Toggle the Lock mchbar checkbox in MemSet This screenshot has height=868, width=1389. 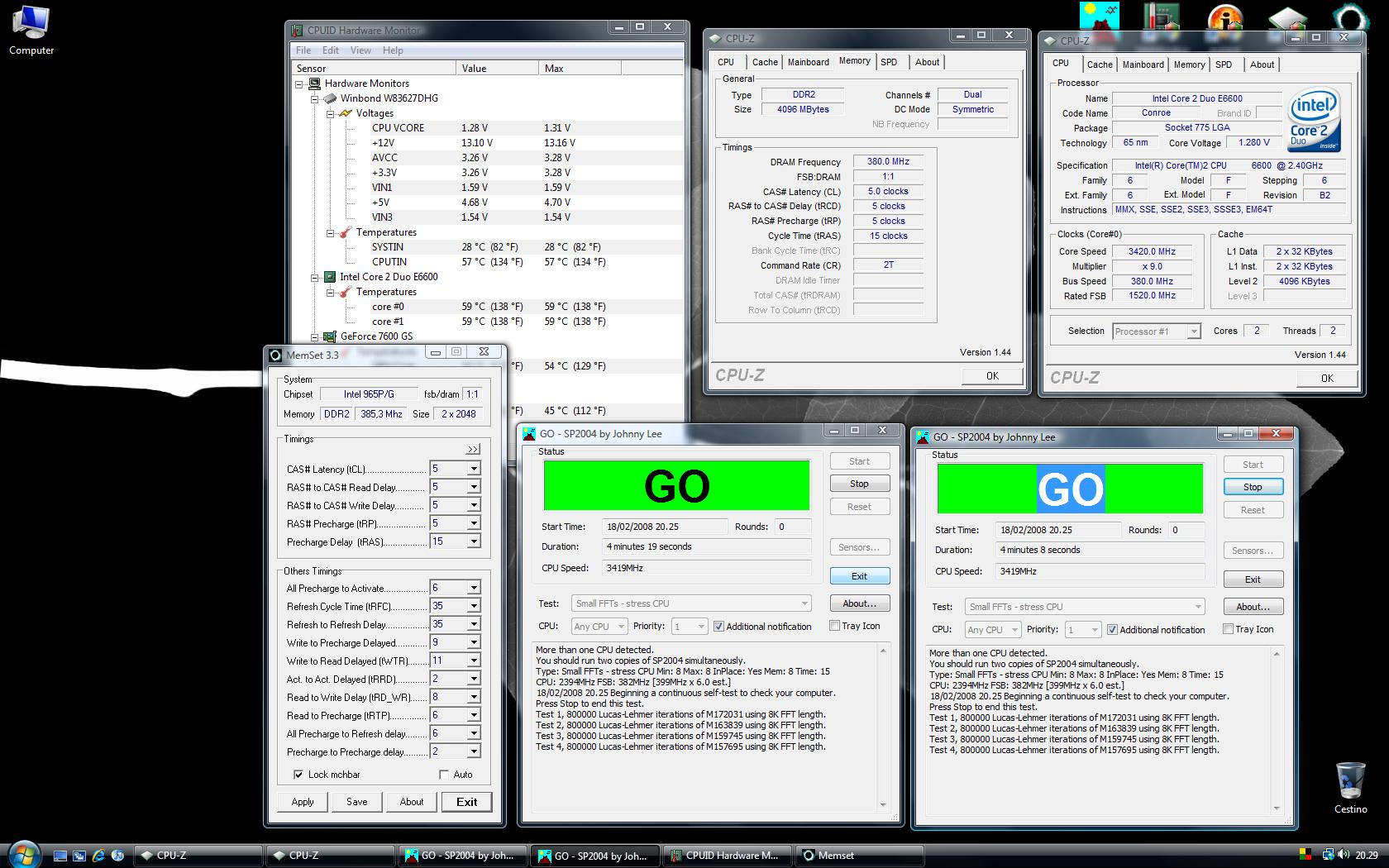click(x=298, y=775)
